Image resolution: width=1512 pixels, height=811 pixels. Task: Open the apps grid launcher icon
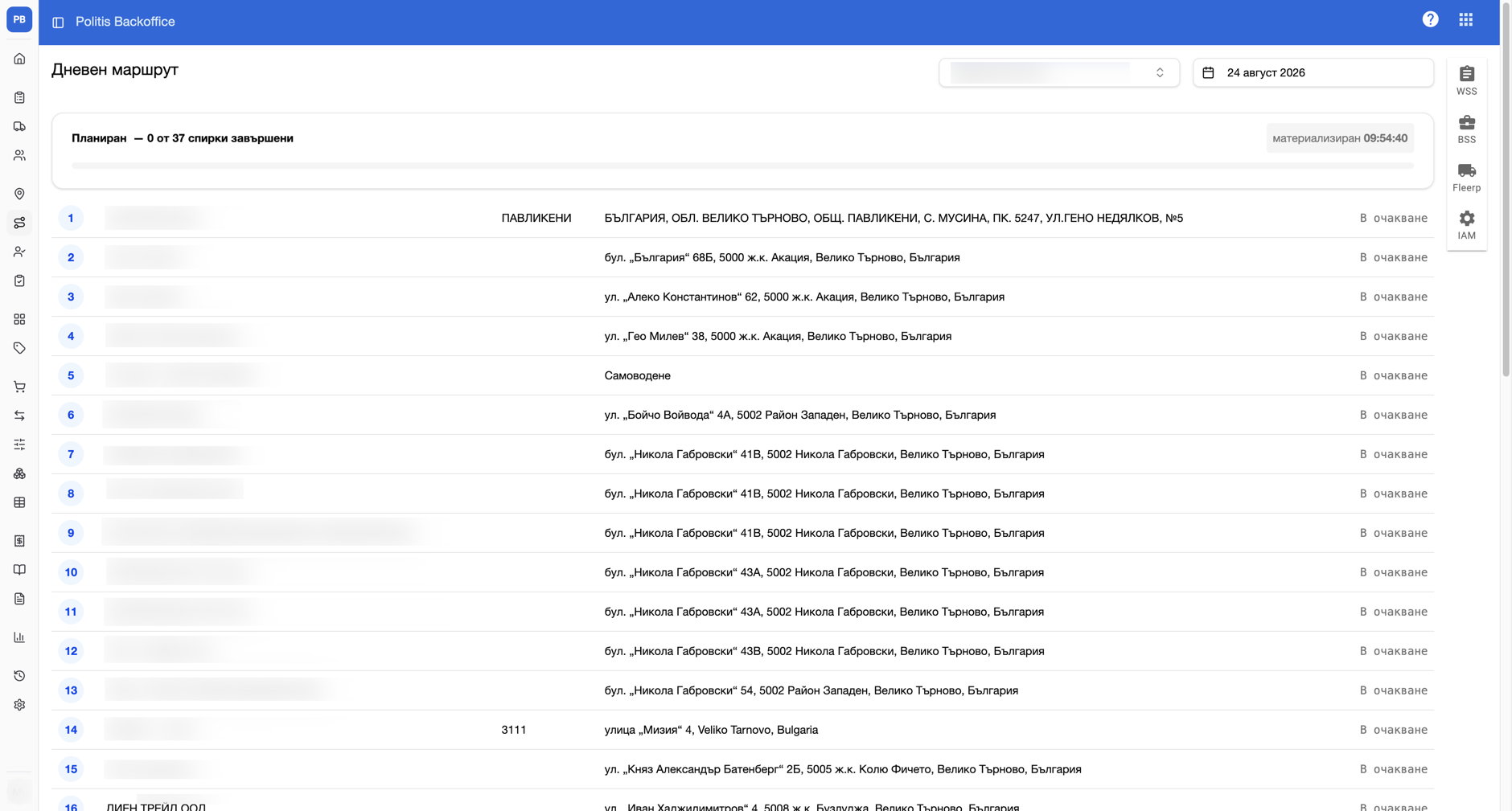(1466, 19)
